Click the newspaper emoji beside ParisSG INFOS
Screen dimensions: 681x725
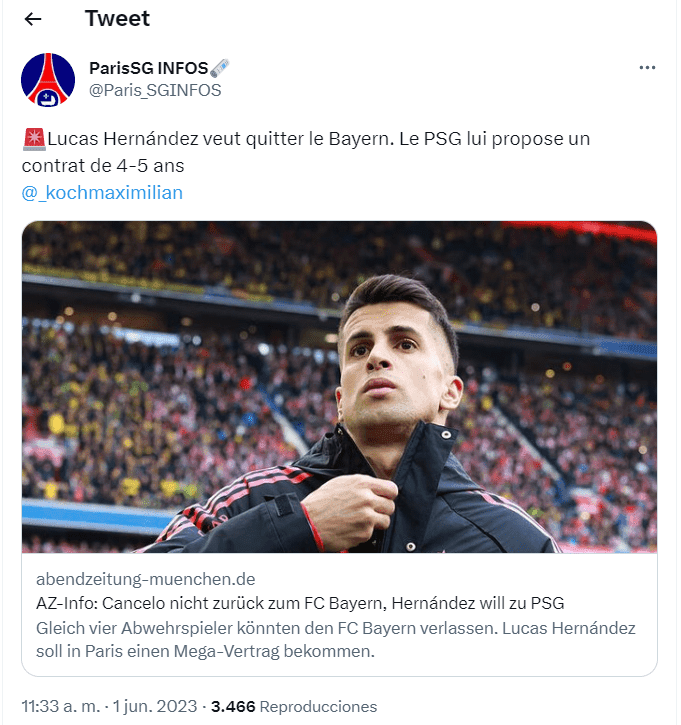click(x=220, y=68)
